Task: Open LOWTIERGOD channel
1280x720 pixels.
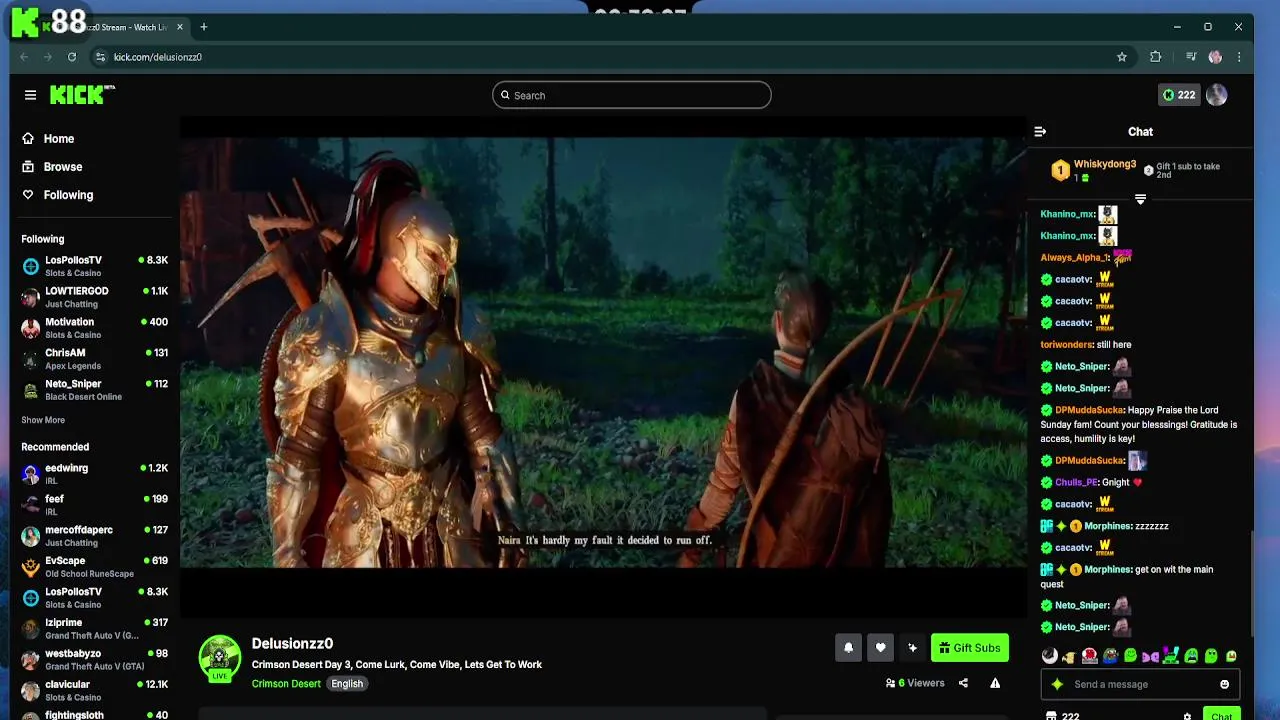Action: pyautogui.click(x=94, y=297)
